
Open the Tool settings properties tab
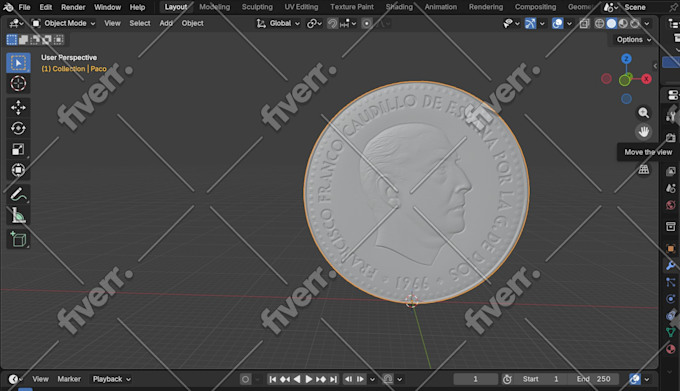[670, 116]
